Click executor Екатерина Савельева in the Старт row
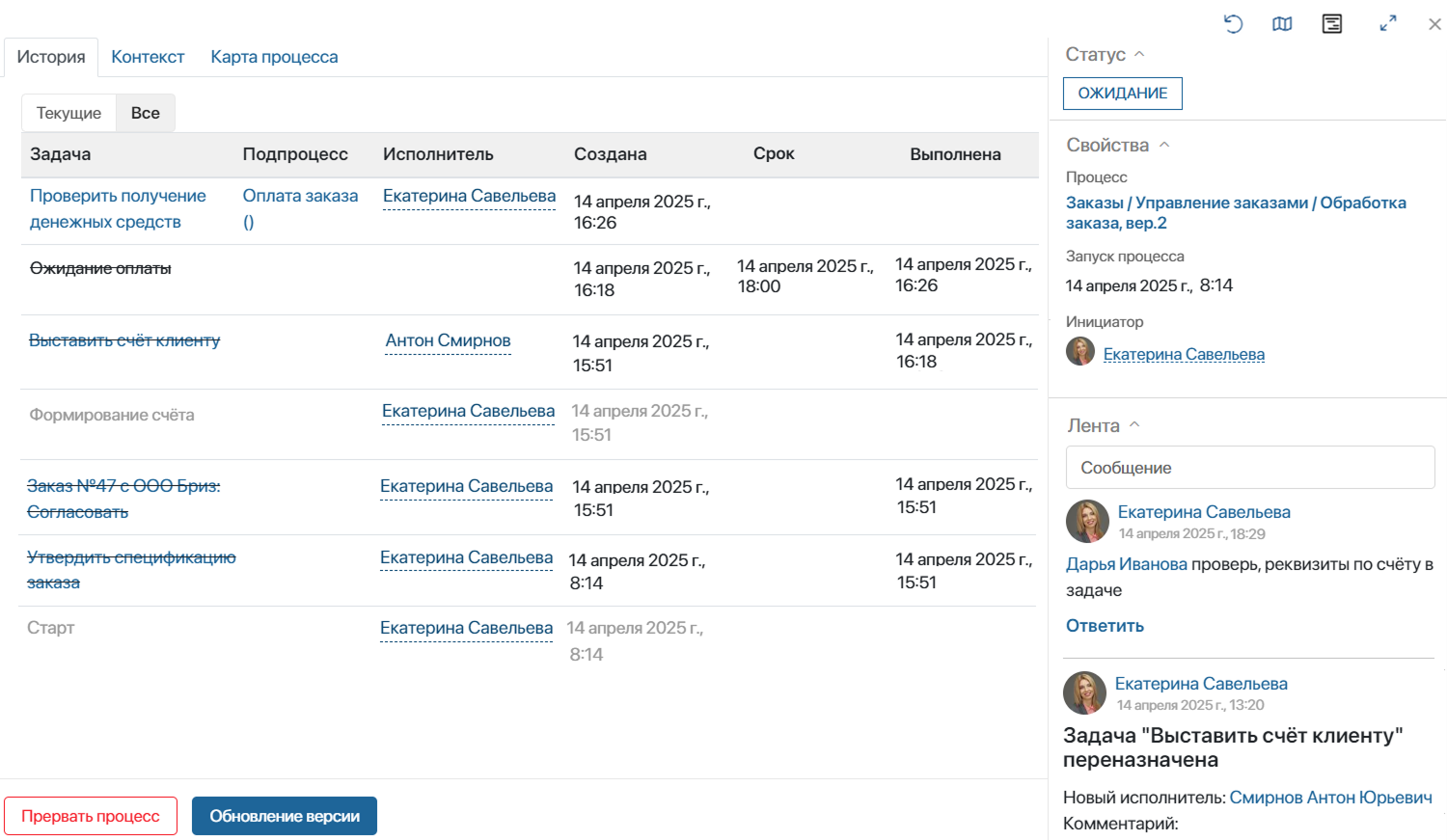 (466, 629)
